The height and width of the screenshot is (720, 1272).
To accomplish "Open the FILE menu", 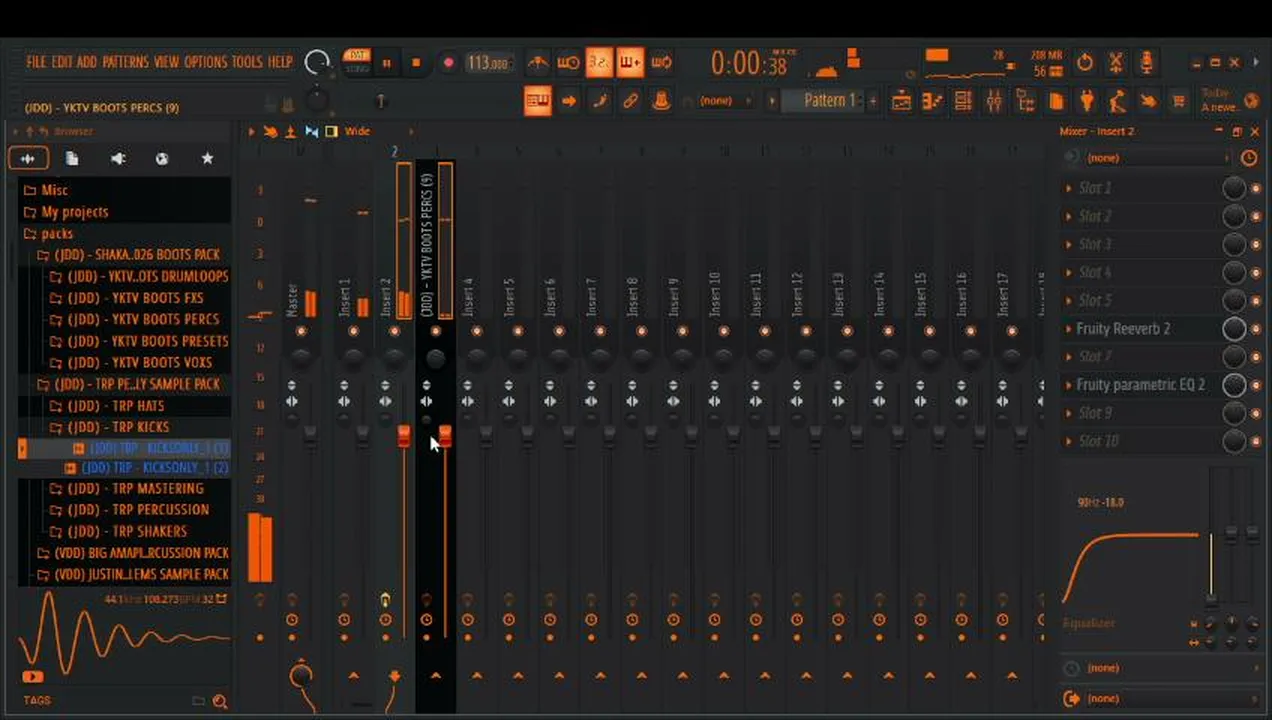I will tap(36, 62).
